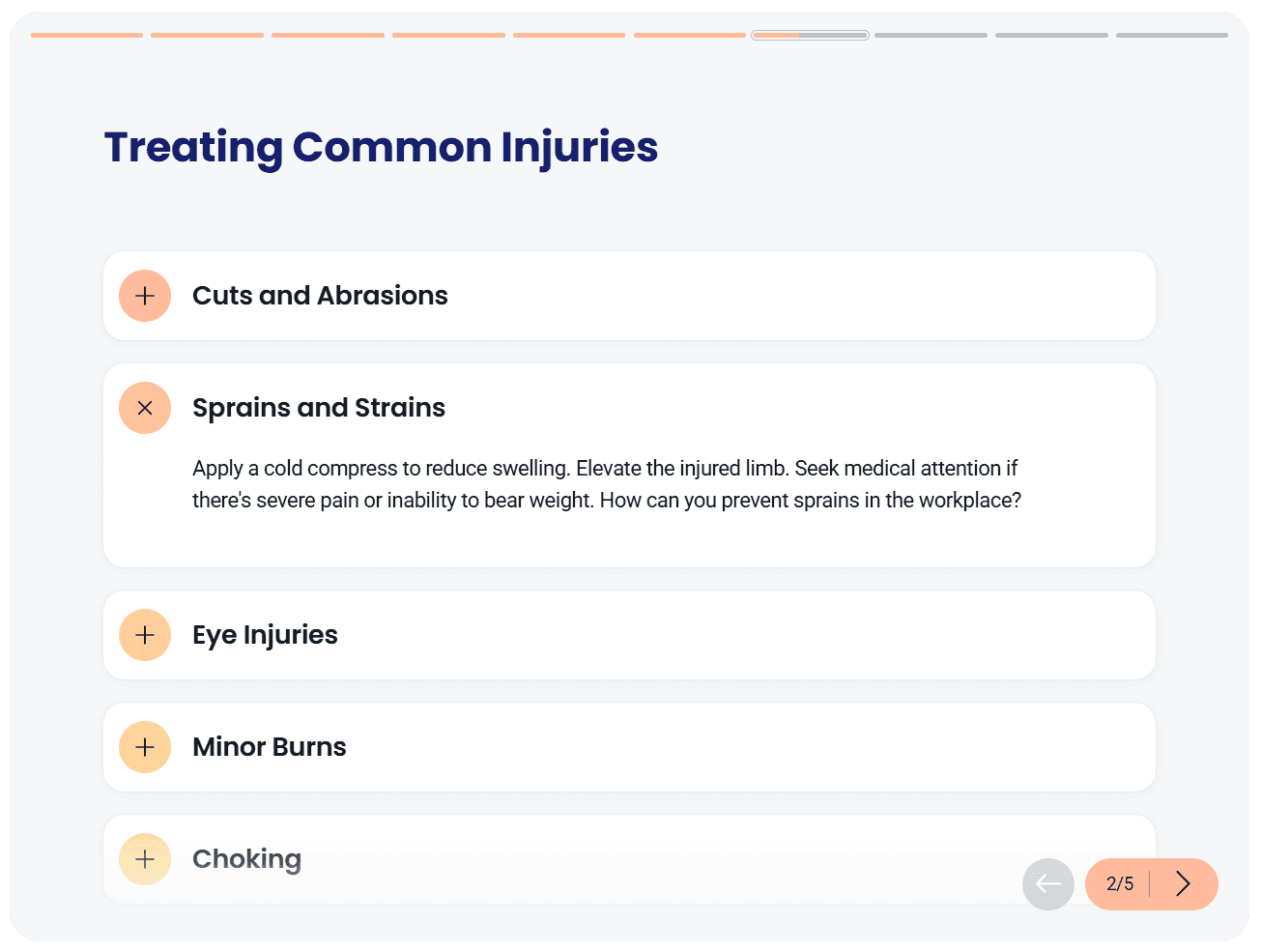This screenshot has height=952, width=1261.
Task: Go back using the left arrow button
Action: tap(1048, 883)
